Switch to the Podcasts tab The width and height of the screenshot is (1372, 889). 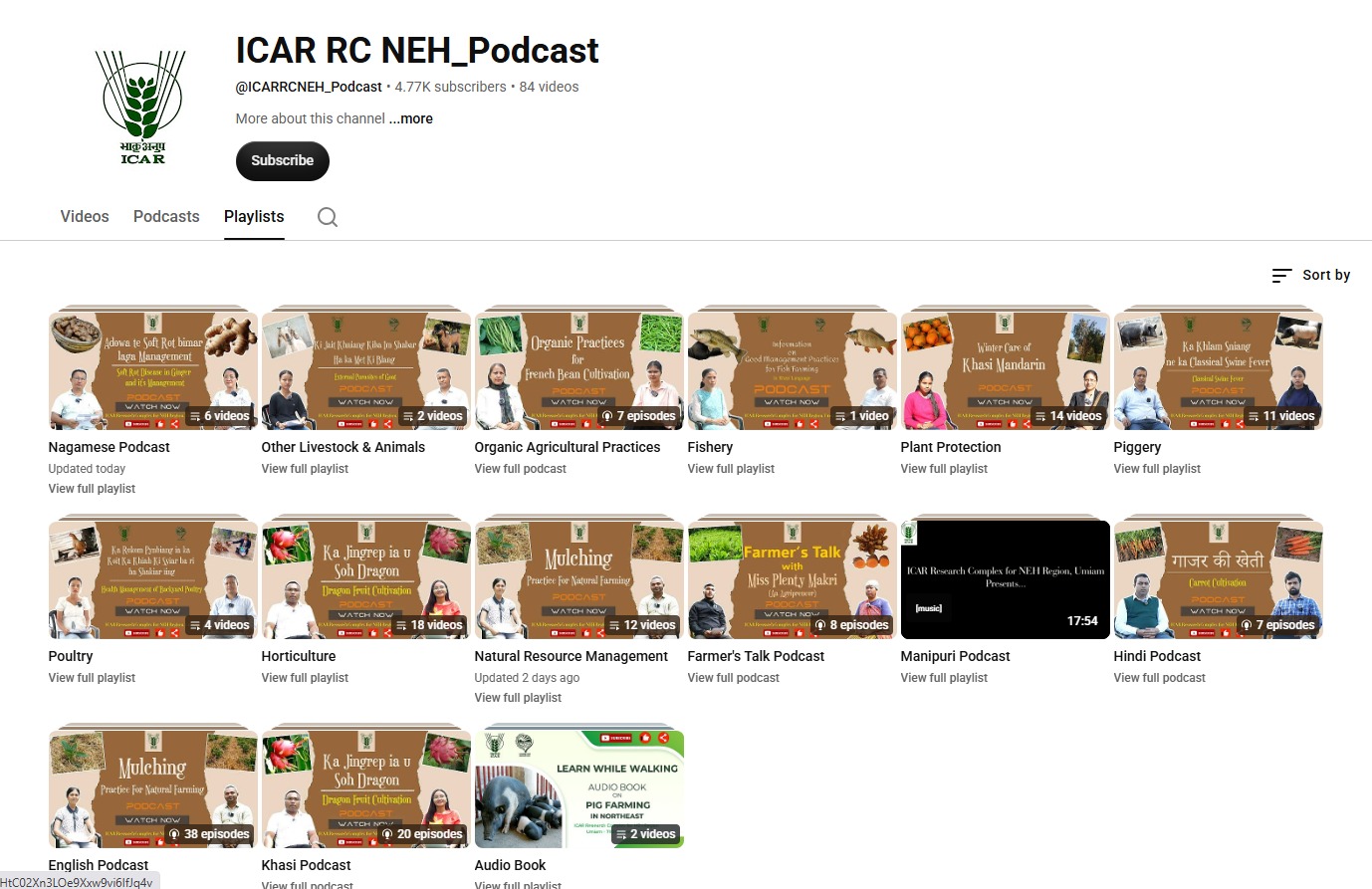(166, 216)
